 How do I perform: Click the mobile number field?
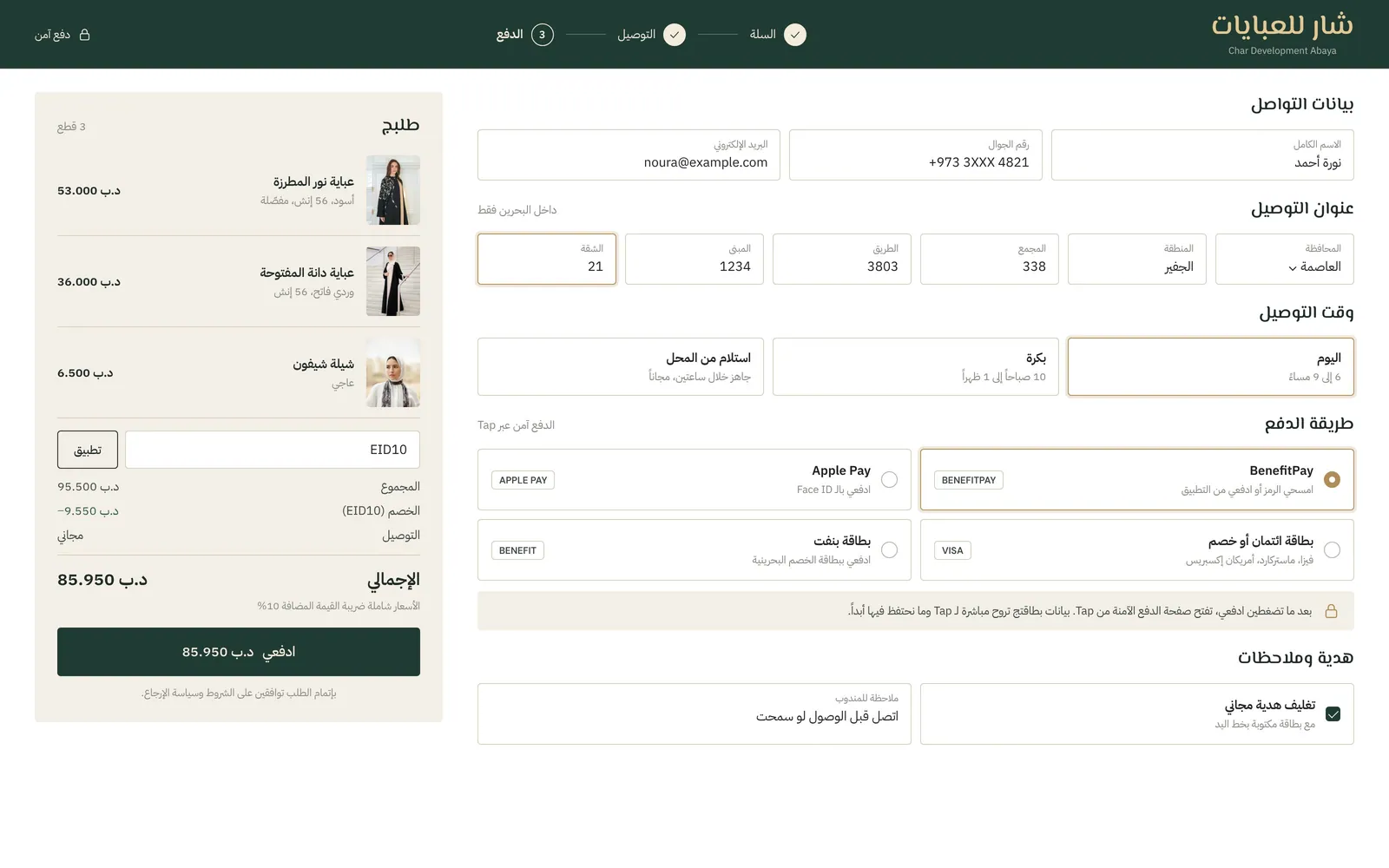pos(916,155)
